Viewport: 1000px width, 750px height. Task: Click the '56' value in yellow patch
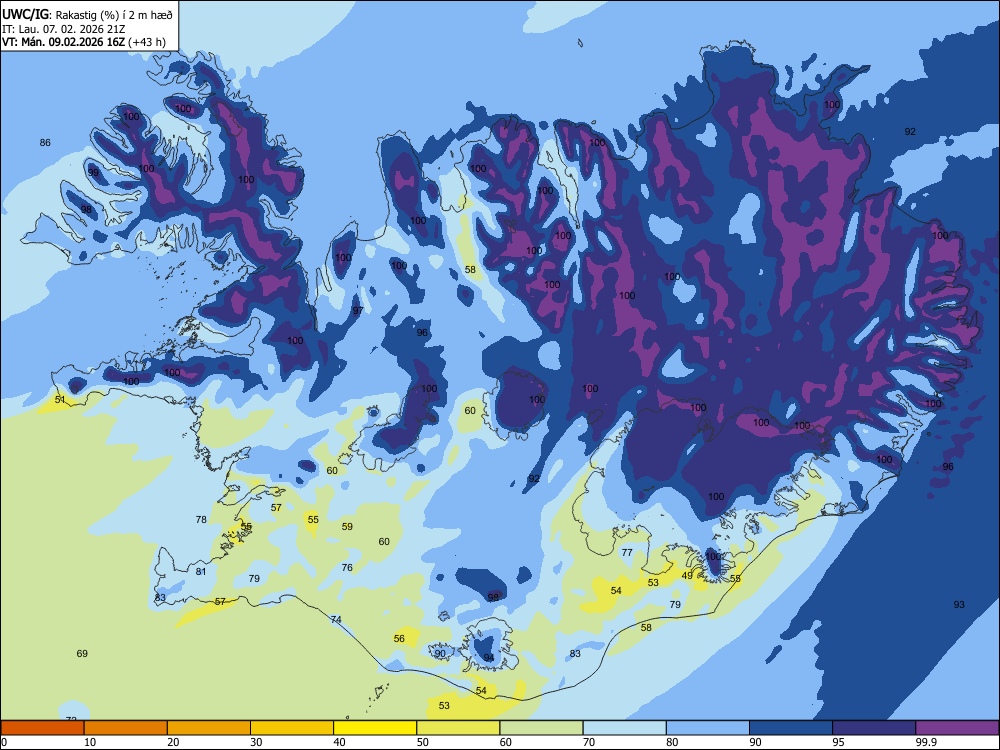click(x=399, y=638)
